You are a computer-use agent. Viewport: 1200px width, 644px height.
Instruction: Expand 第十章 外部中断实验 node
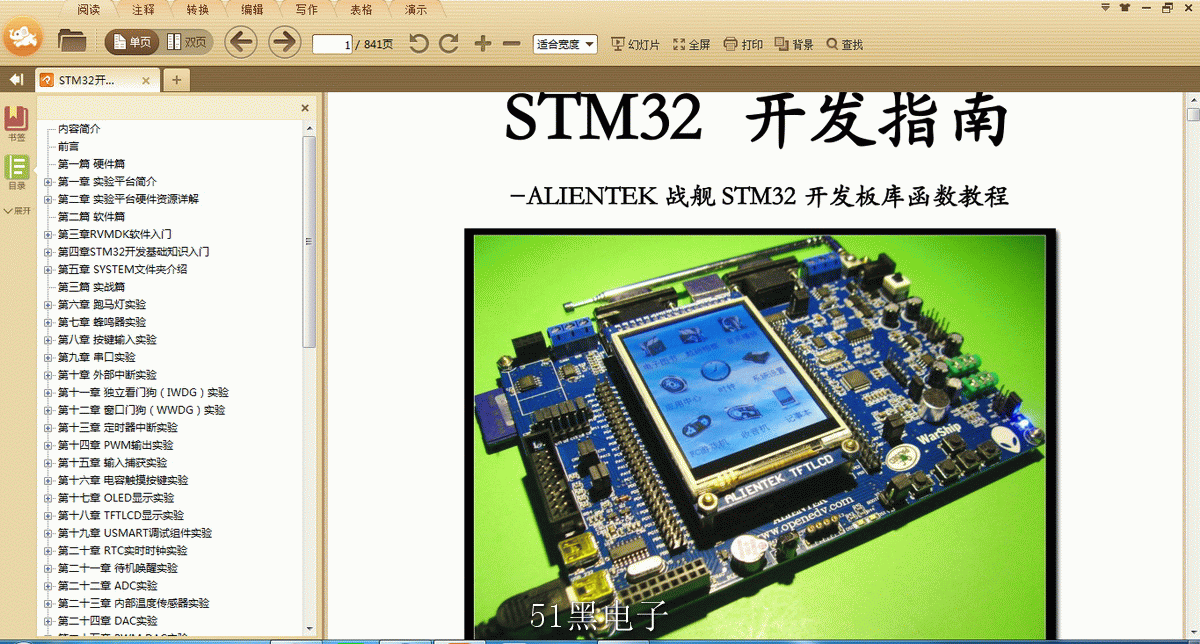(x=48, y=375)
